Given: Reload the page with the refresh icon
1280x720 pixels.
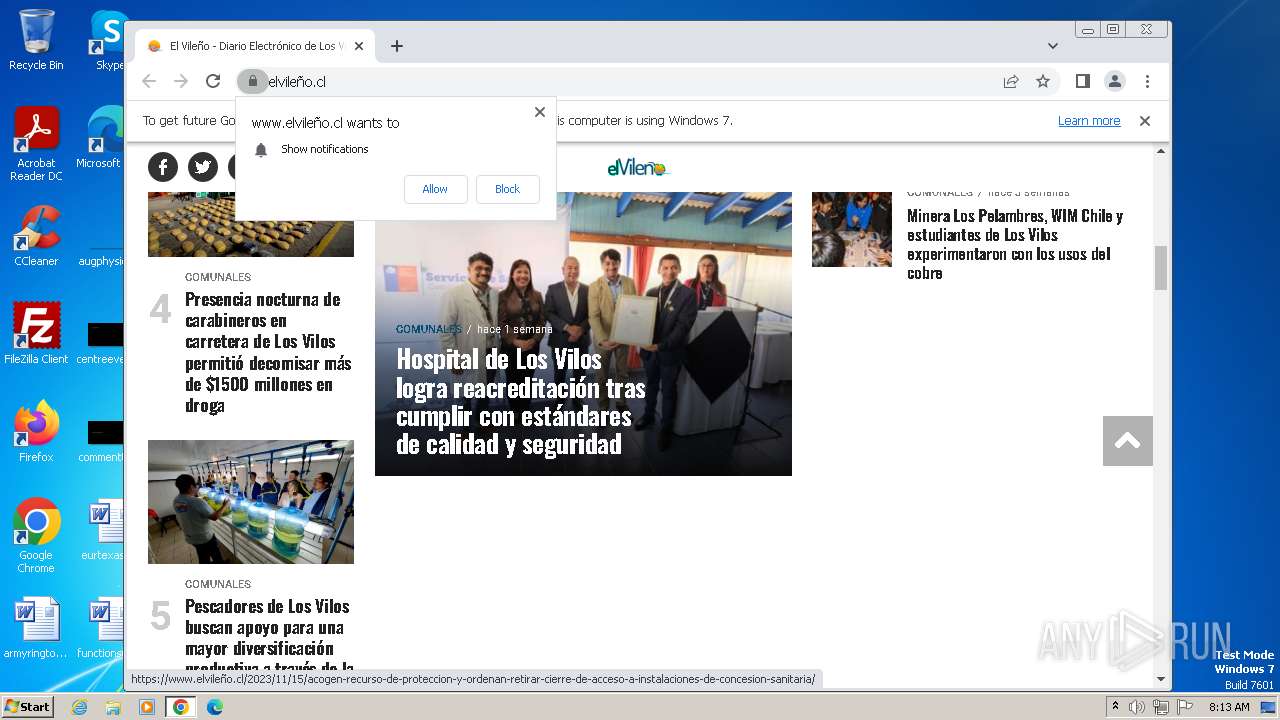Looking at the screenshot, I should (x=213, y=81).
